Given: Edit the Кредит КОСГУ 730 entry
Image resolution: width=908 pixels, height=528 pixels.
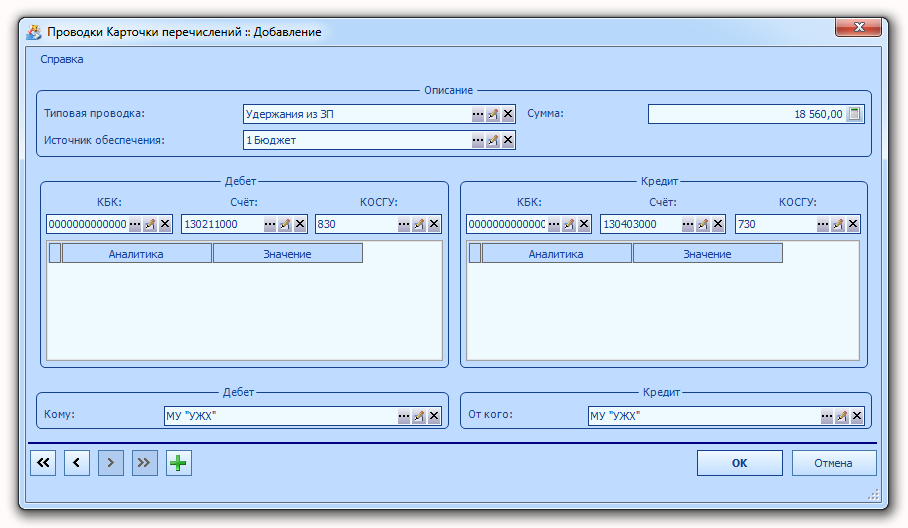Looking at the screenshot, I should click(x=838, y=224).
